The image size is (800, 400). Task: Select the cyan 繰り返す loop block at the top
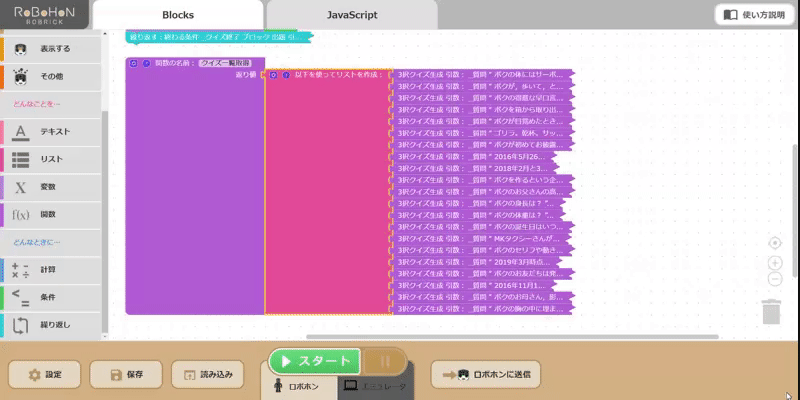218,37
